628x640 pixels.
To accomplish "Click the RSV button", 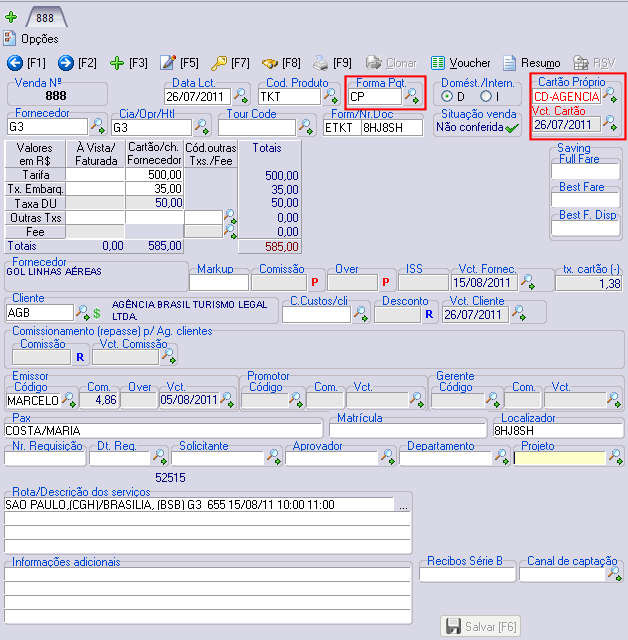I will 594,63.
